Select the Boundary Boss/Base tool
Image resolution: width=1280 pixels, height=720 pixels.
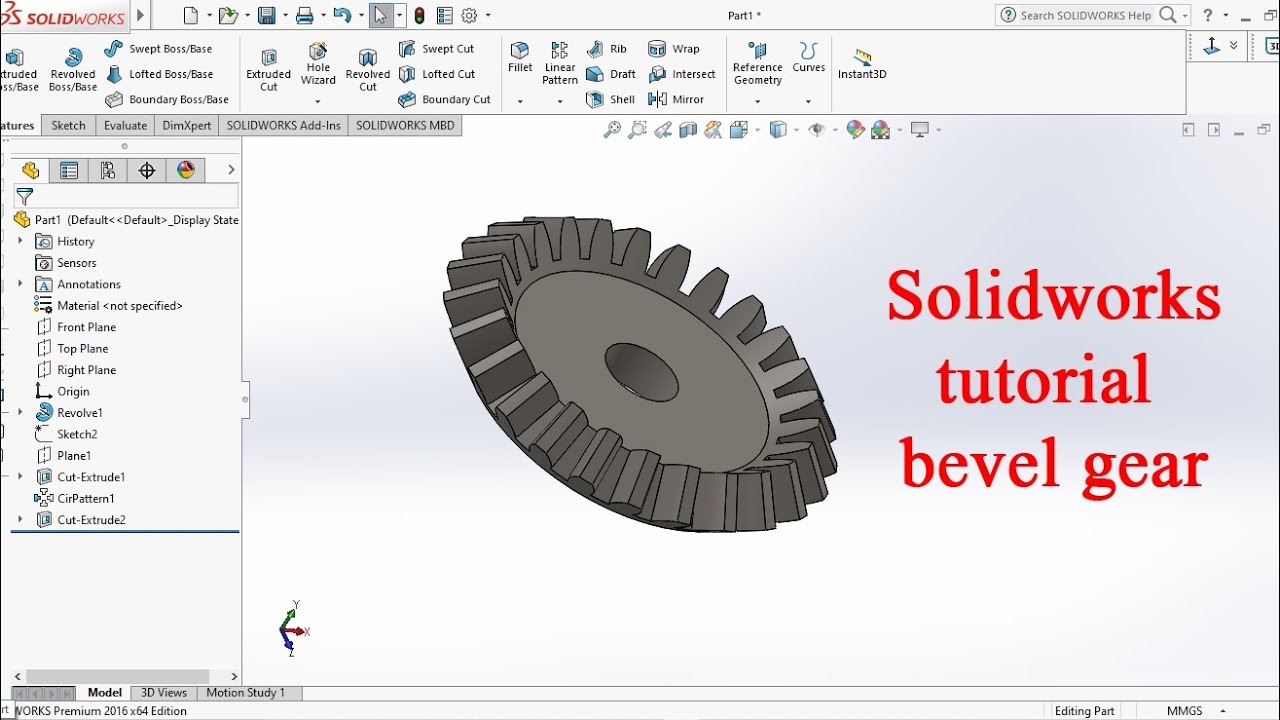(166, 99)
